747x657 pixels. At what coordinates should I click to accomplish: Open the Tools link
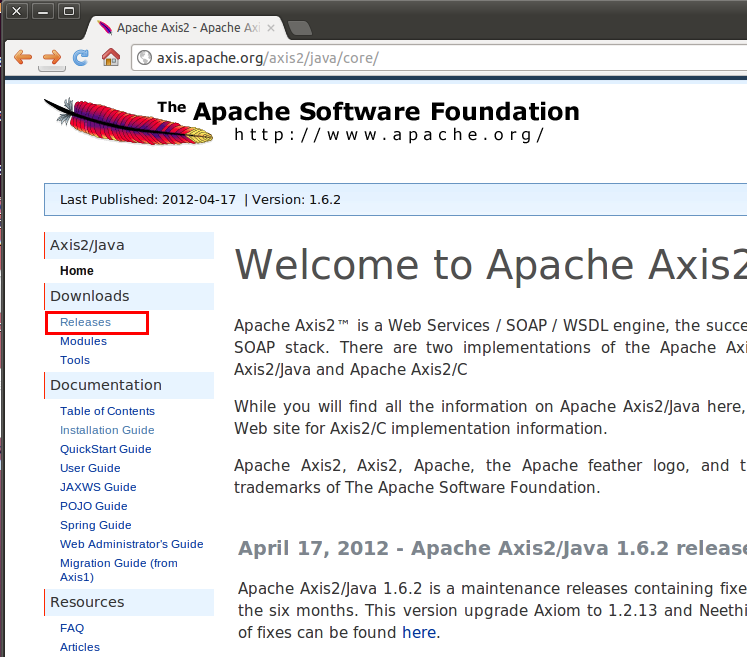pos(75,360)
